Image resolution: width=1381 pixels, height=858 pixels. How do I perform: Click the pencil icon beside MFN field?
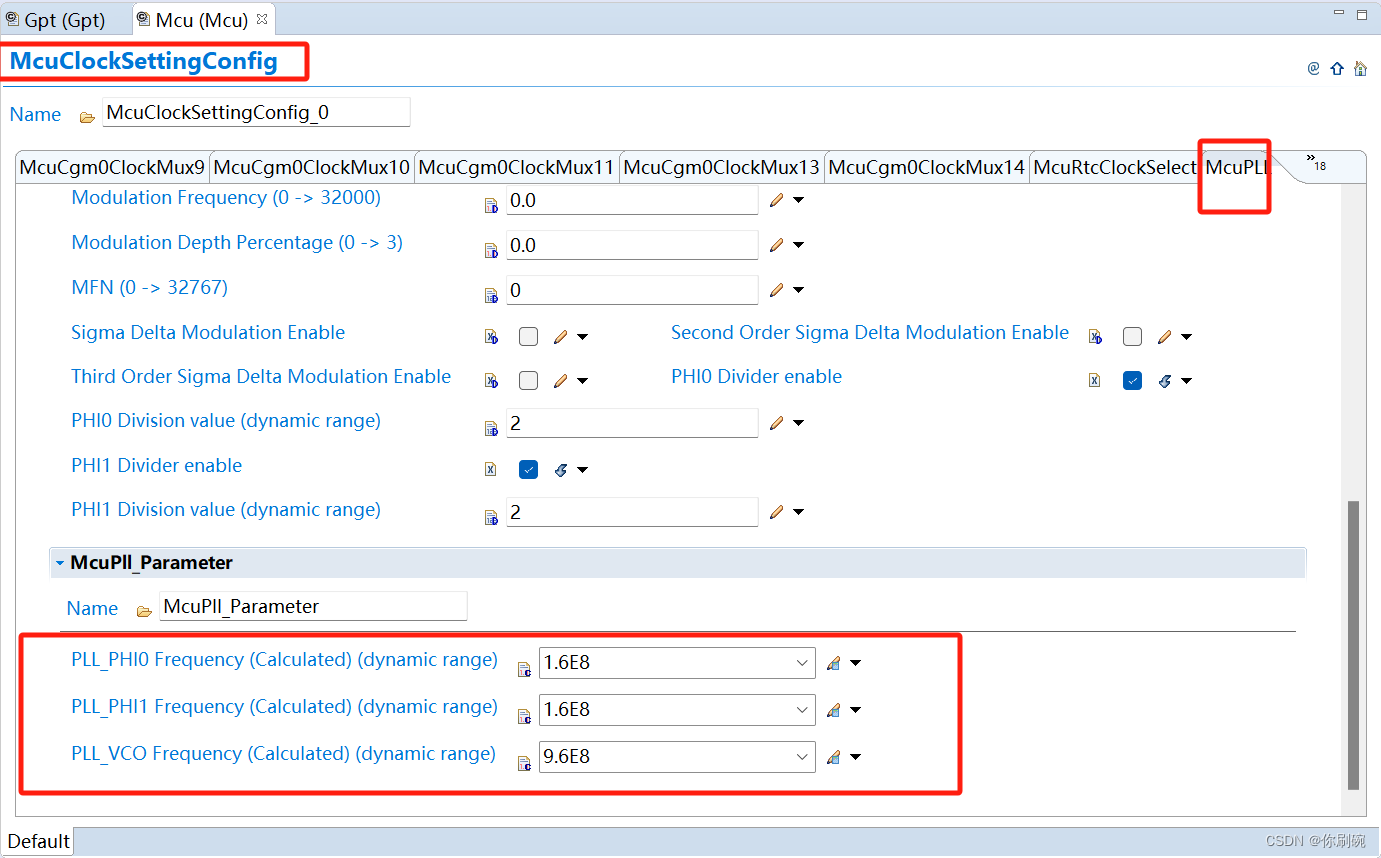pos(777,290)
